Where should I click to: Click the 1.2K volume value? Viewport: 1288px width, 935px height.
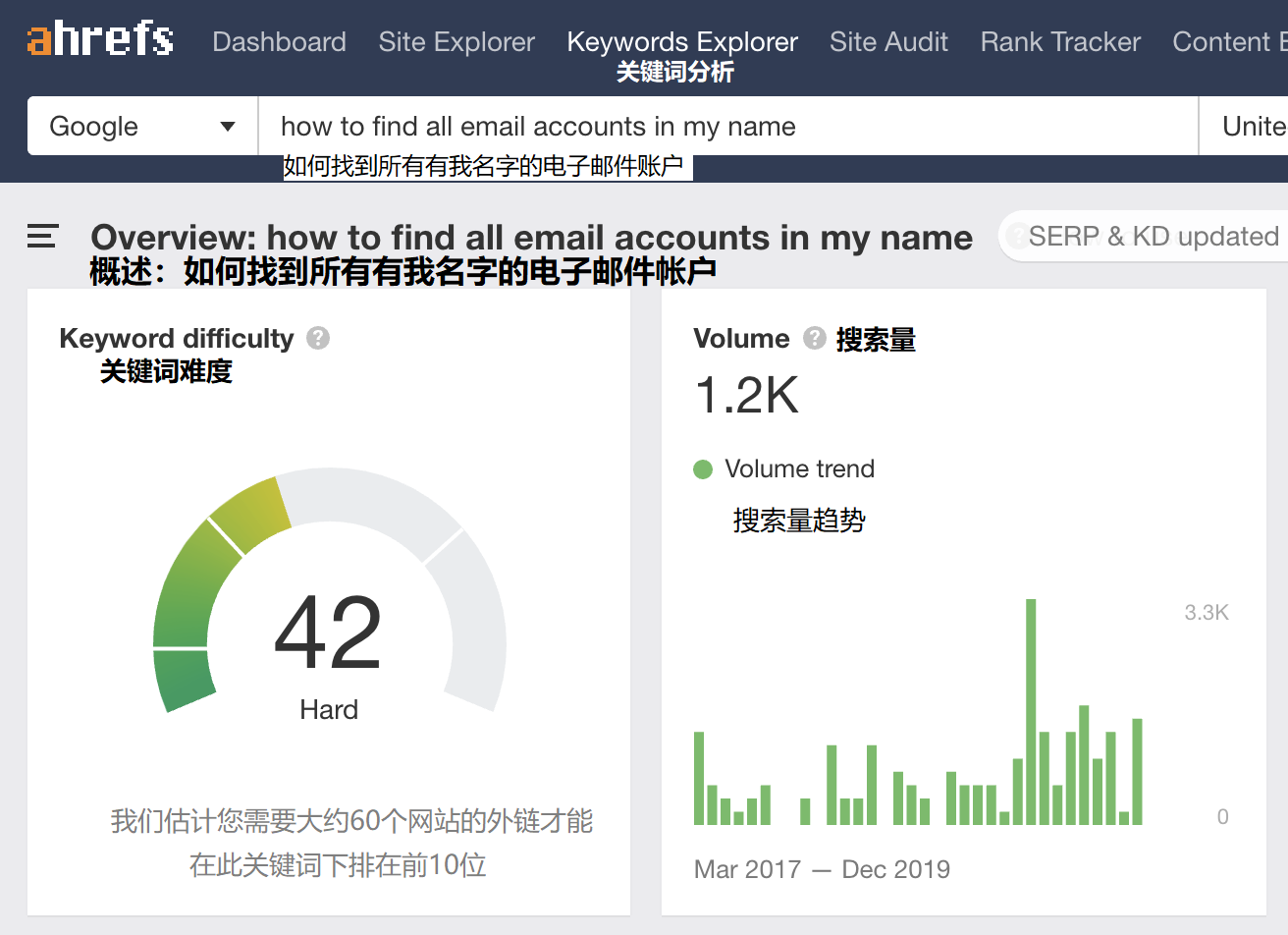tap(746, 396)
